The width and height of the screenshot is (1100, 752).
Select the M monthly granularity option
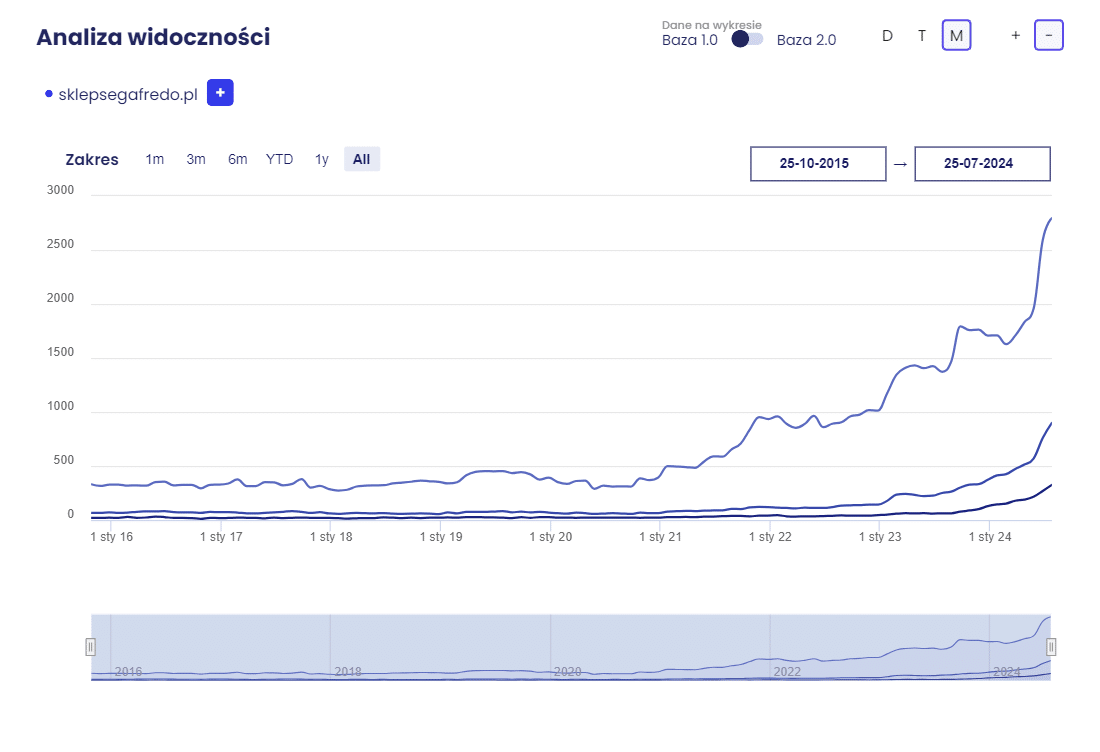coord(956,36)
